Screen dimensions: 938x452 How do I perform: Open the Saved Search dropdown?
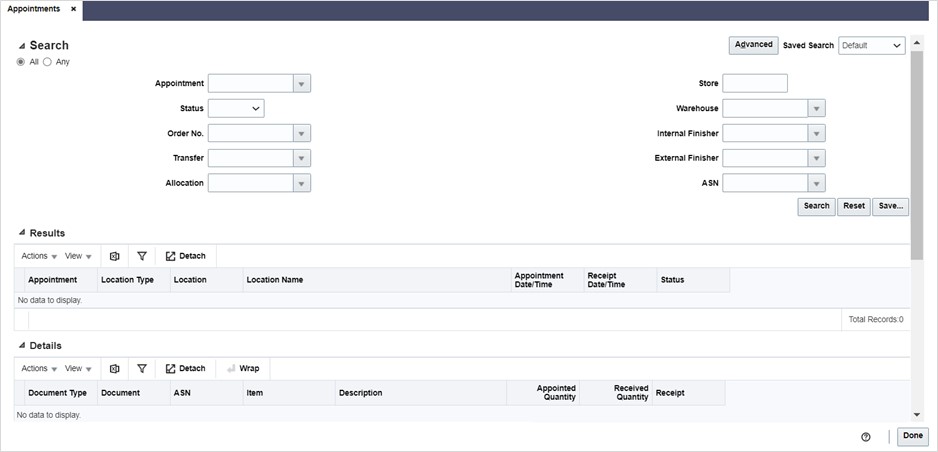point(872,45)
